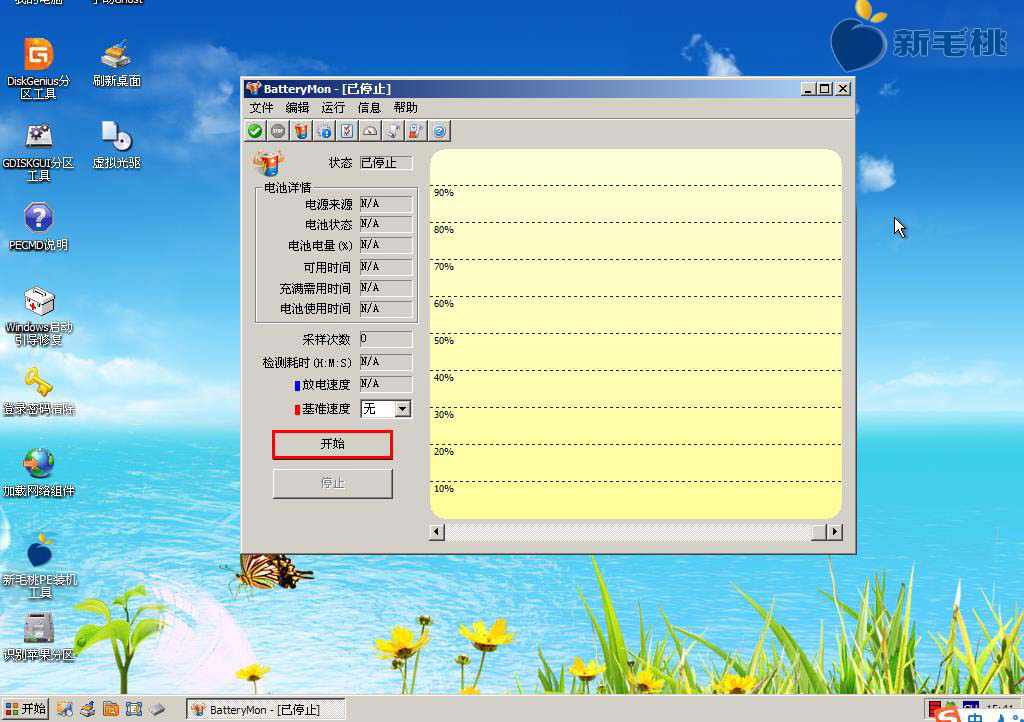Screen dimensions: 1024x722
Task: Click the chart scrollbar left arrow
Action: click(x=438, y=532)
